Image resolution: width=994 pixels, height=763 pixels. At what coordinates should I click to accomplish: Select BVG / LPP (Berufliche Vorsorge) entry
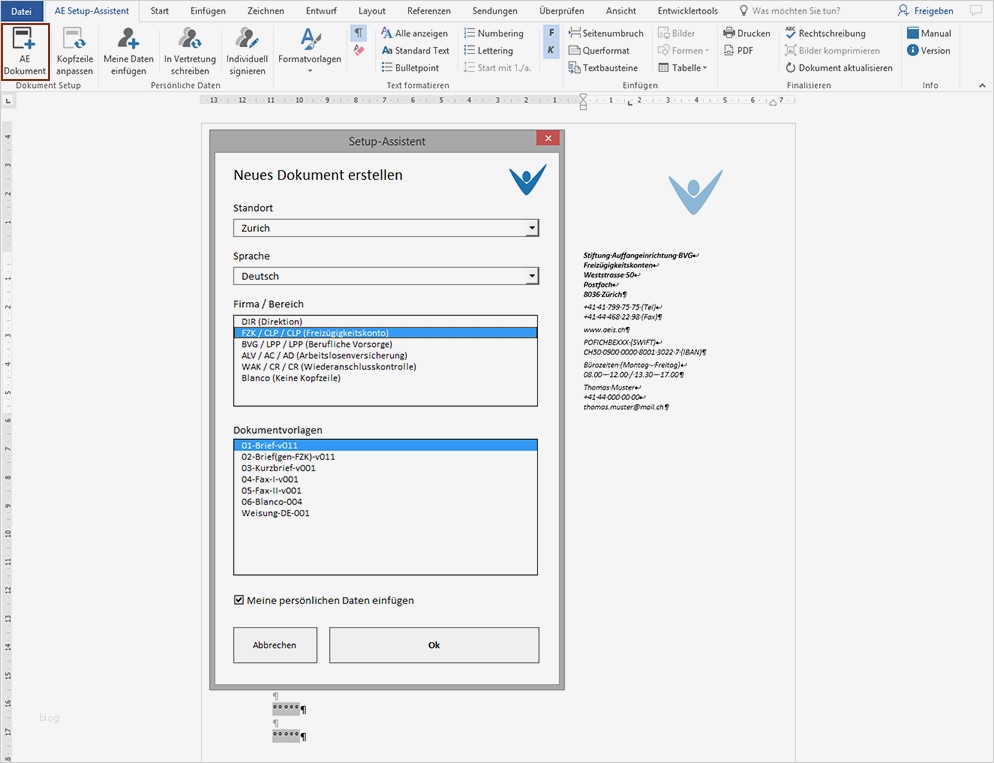coord(385,344)
